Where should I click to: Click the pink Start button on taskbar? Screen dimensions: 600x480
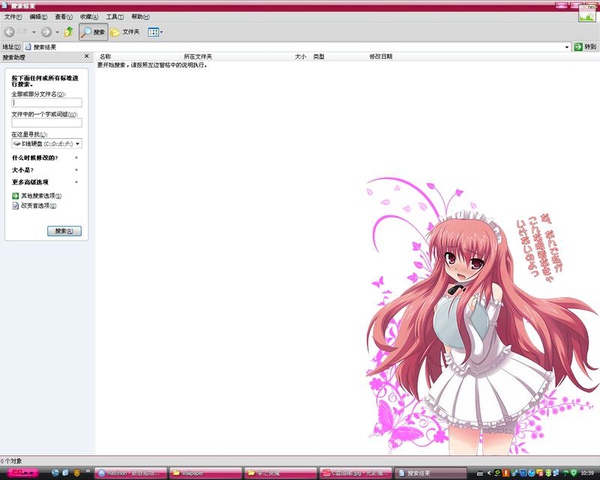click(x=22, y=473)
